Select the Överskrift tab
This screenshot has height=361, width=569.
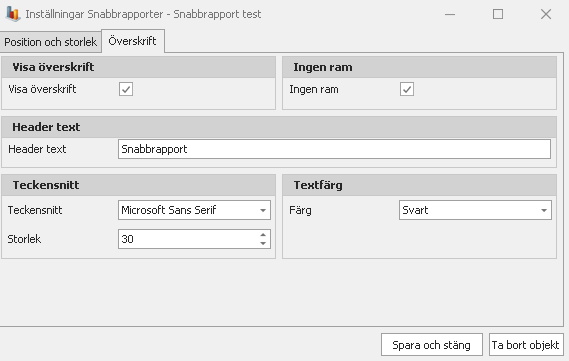pos(132,41)
